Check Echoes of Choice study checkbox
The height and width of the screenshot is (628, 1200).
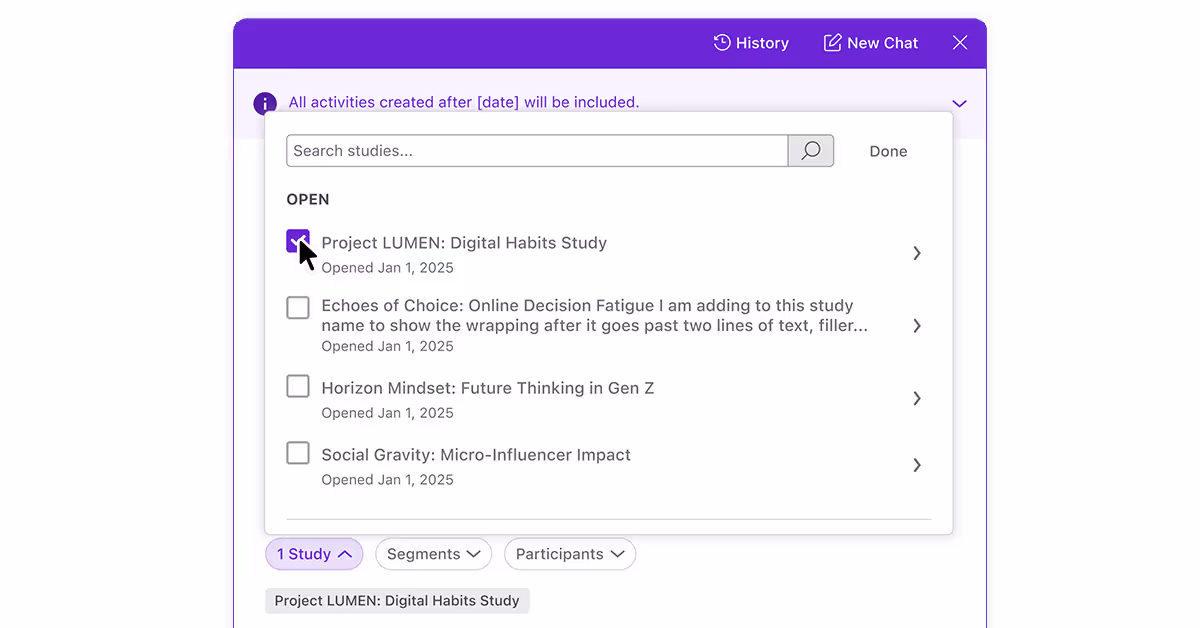[x=298, y=307]
